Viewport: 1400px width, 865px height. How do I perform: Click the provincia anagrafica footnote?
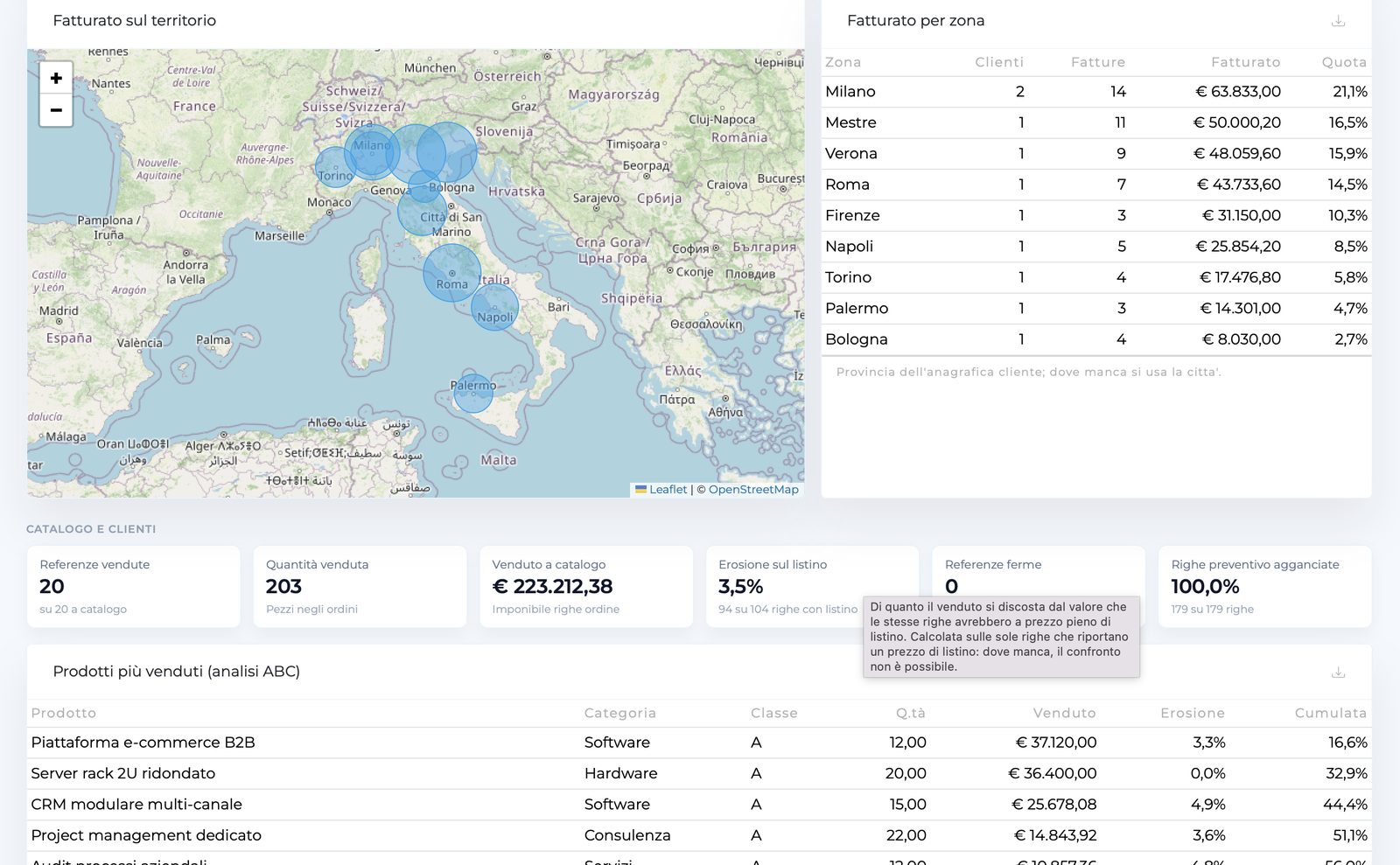[x=1029, y=373]
